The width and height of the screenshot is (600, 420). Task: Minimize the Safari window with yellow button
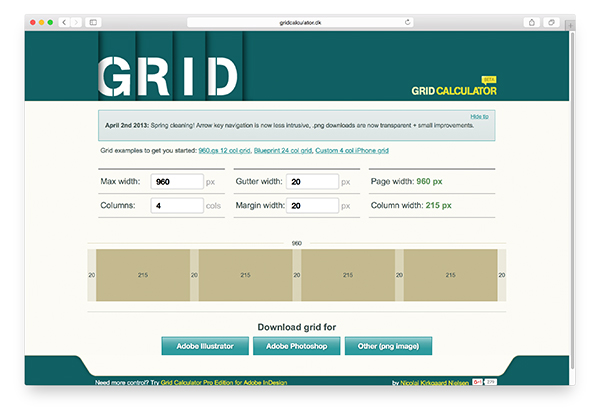[41, 23]
